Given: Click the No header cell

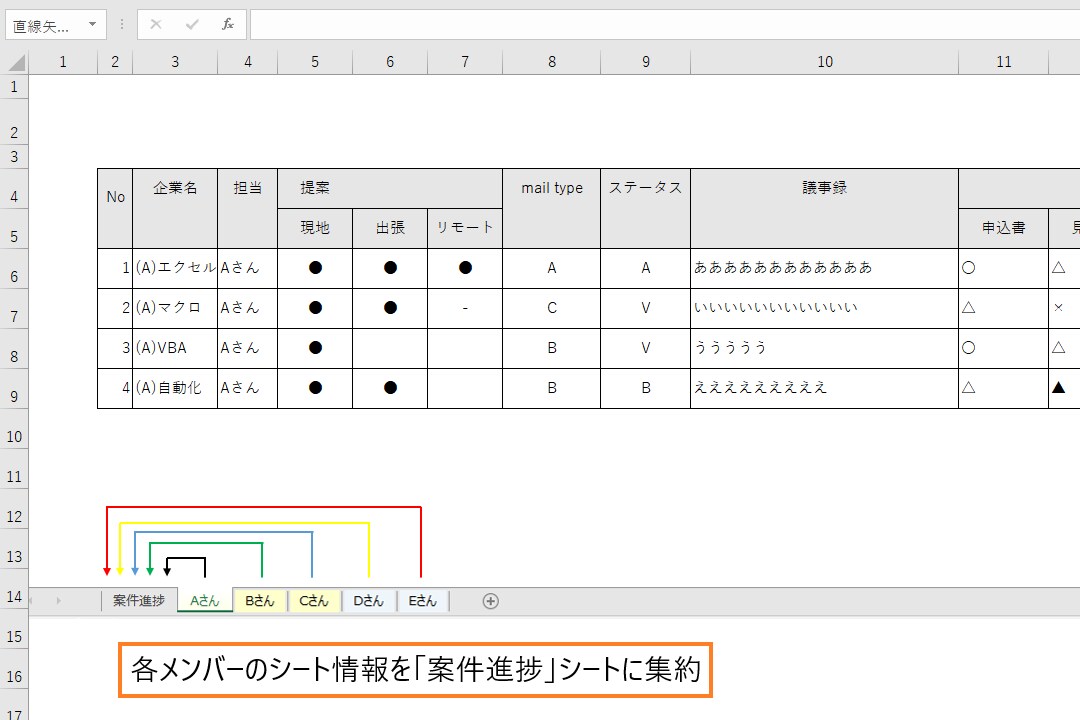Looking at the screenshot, I should click(115, 208).
